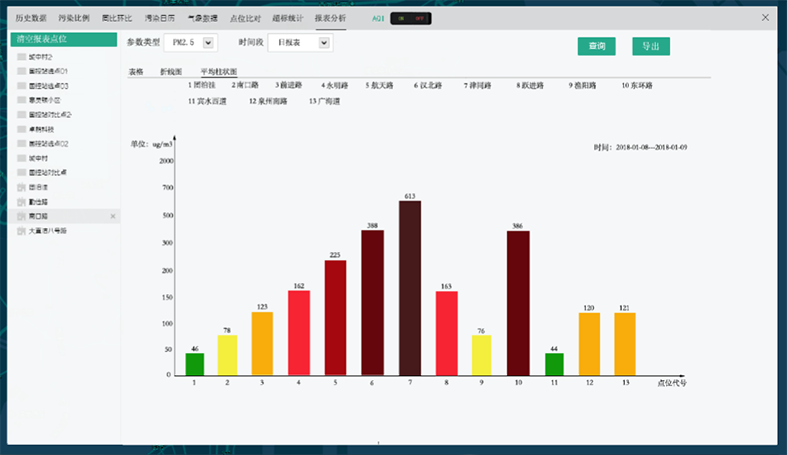This screenshot has height=455, width=787.
Task: Click the X icon on the 南口路 sidebar row
Action: point(112,216)
